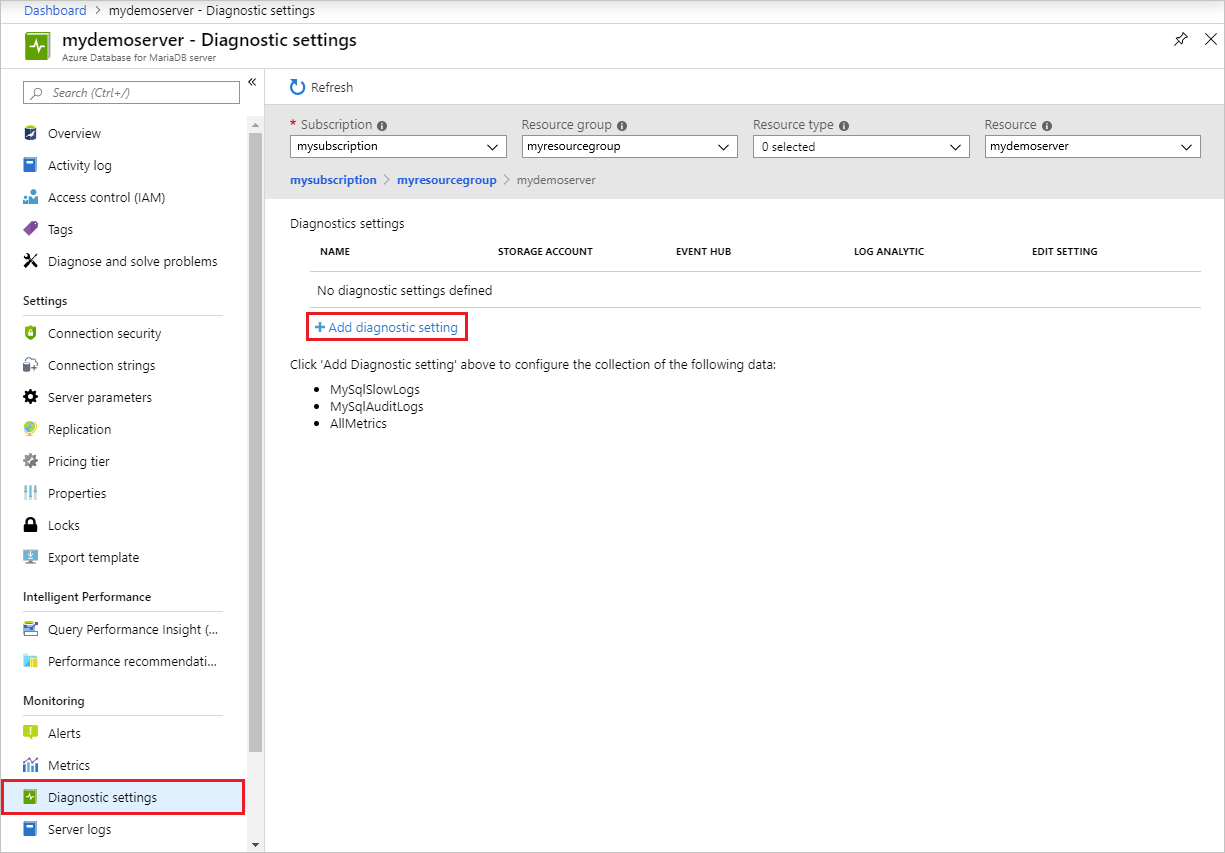Open the Resource dropdown showing mydemoserver
Screen dimensions: 1225x853
(1092, 146)
